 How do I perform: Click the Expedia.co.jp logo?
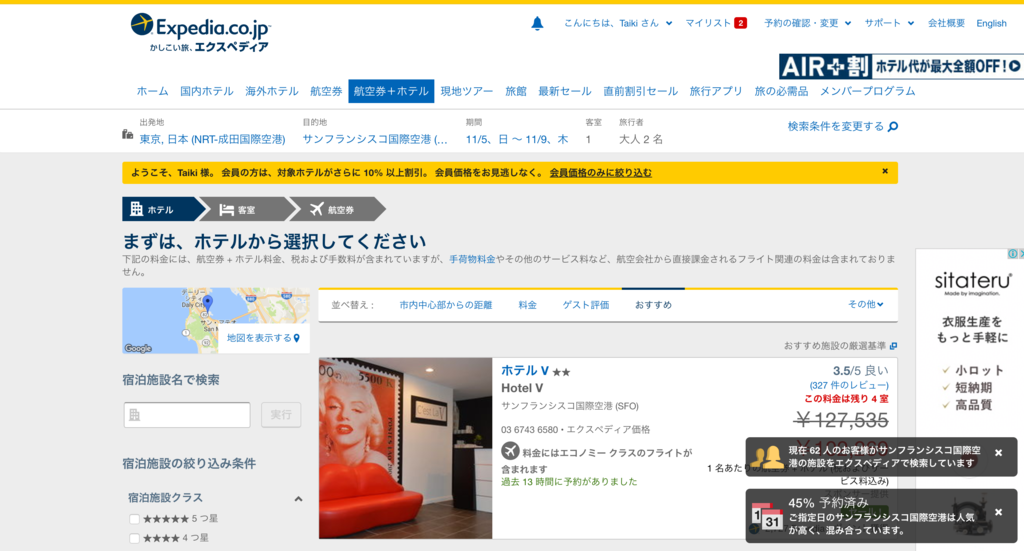(x=200, y=33)
